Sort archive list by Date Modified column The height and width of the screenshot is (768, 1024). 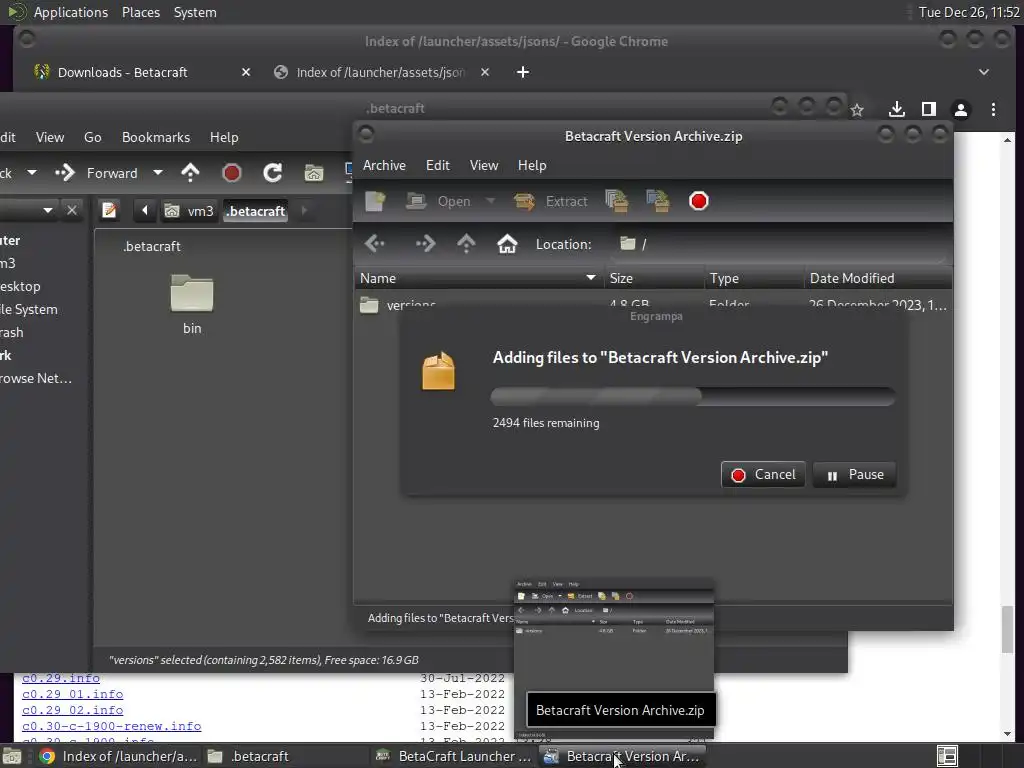[878, 278]
